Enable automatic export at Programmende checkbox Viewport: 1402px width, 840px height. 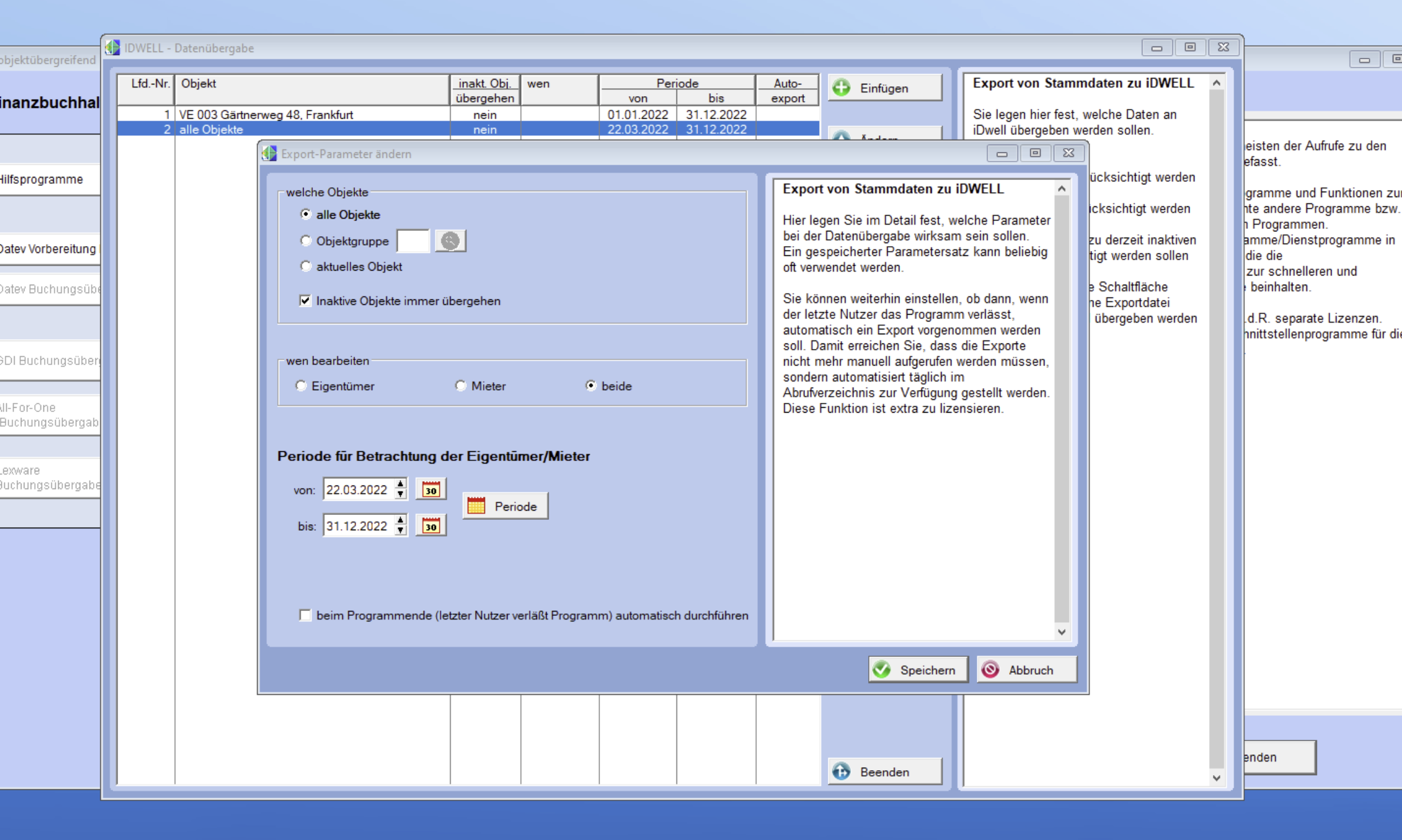coord(305,615)
